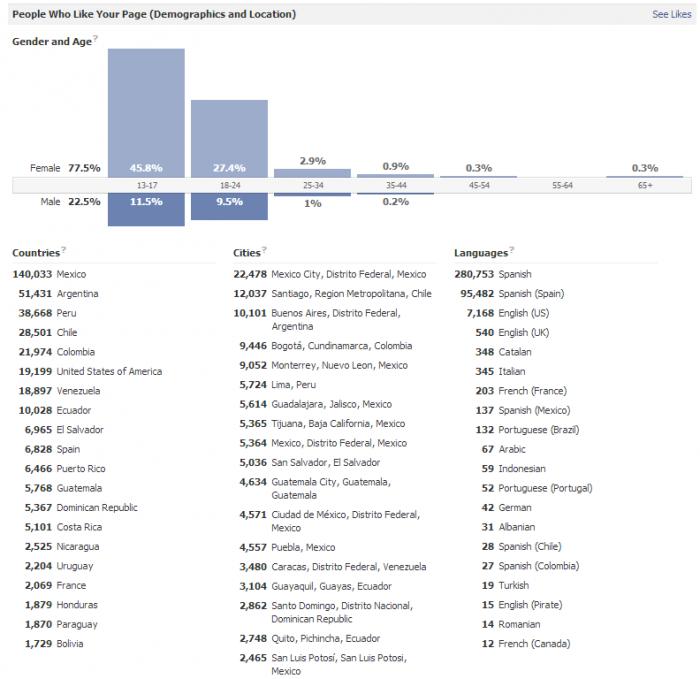This screenshot has height=679, width=700.
Task: Click the French (France) language row
Action: [521, 391]
